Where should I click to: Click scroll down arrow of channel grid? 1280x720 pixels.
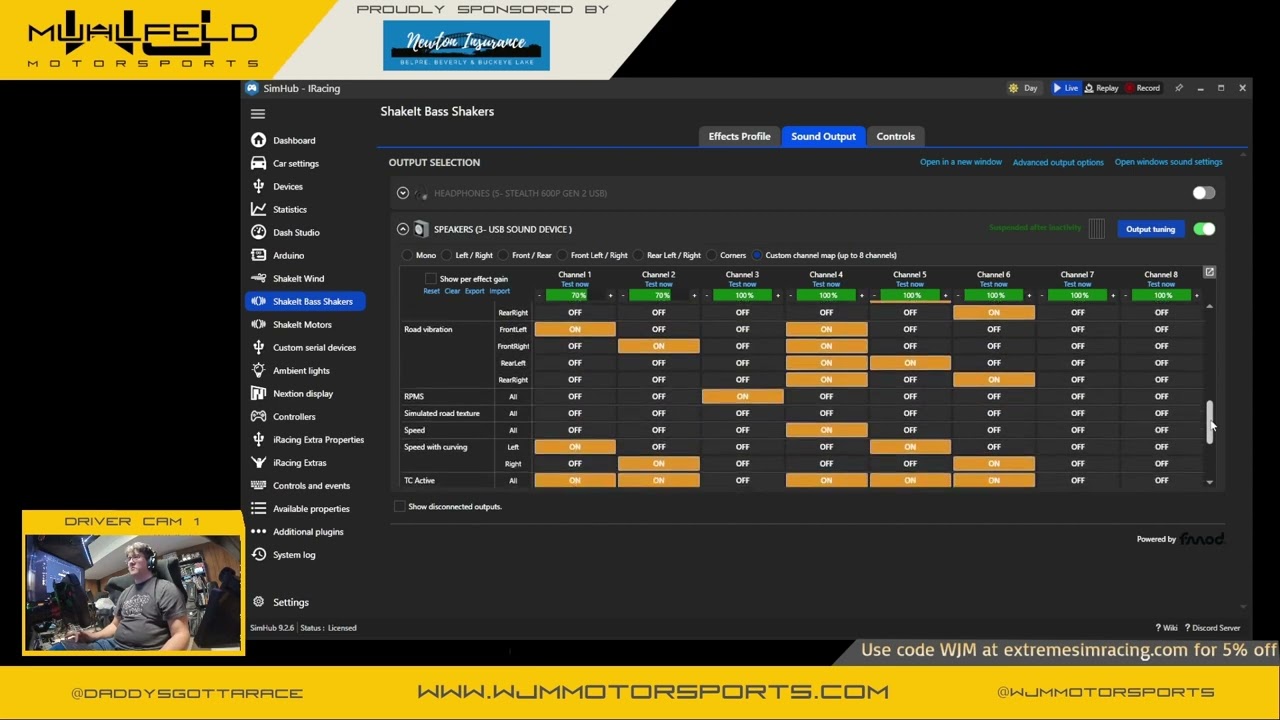pos(1209,483)
